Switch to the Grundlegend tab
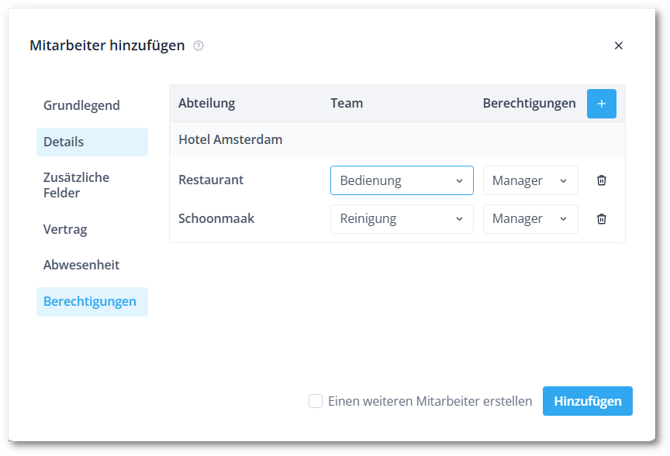The height and width of the screenshot is (456, 670). [x=82, y=106]
